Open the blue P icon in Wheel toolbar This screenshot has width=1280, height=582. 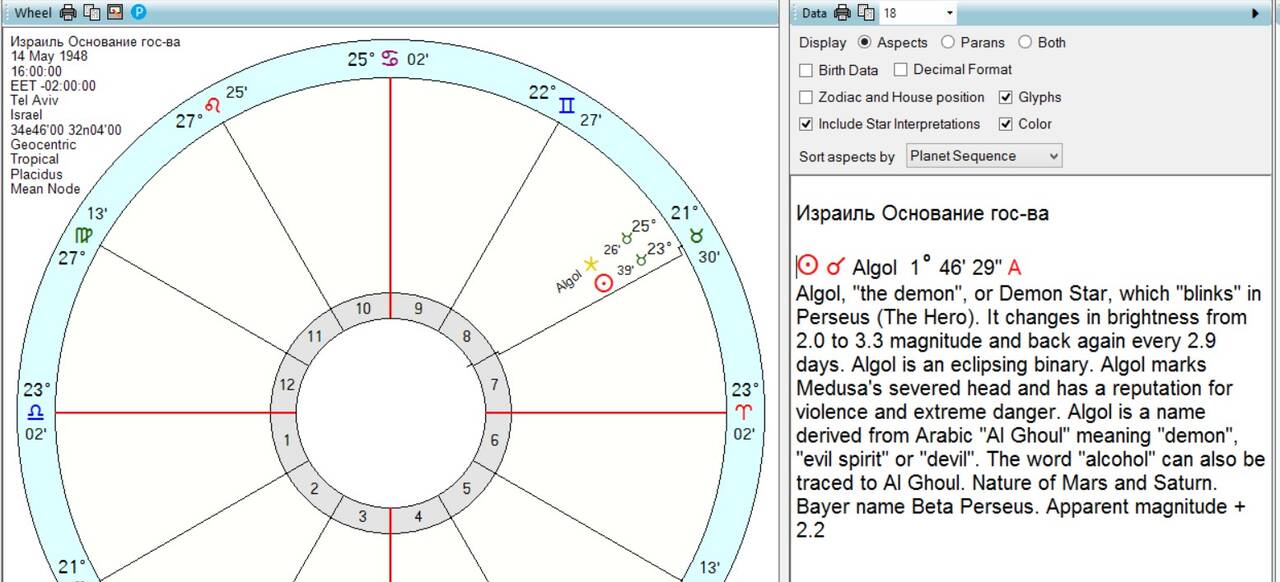tap(138, 13)
